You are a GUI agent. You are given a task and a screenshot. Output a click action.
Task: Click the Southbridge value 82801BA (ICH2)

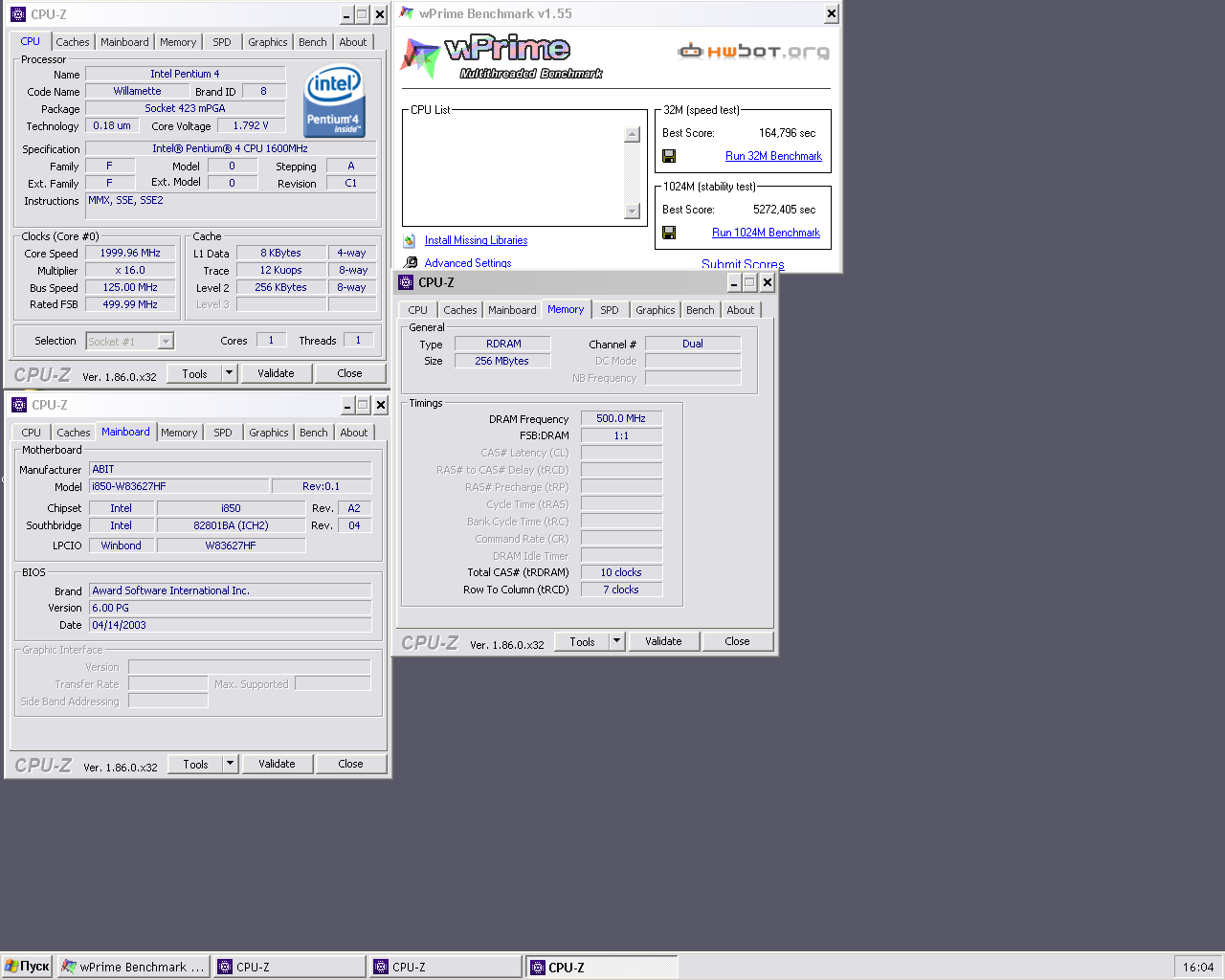231,525
